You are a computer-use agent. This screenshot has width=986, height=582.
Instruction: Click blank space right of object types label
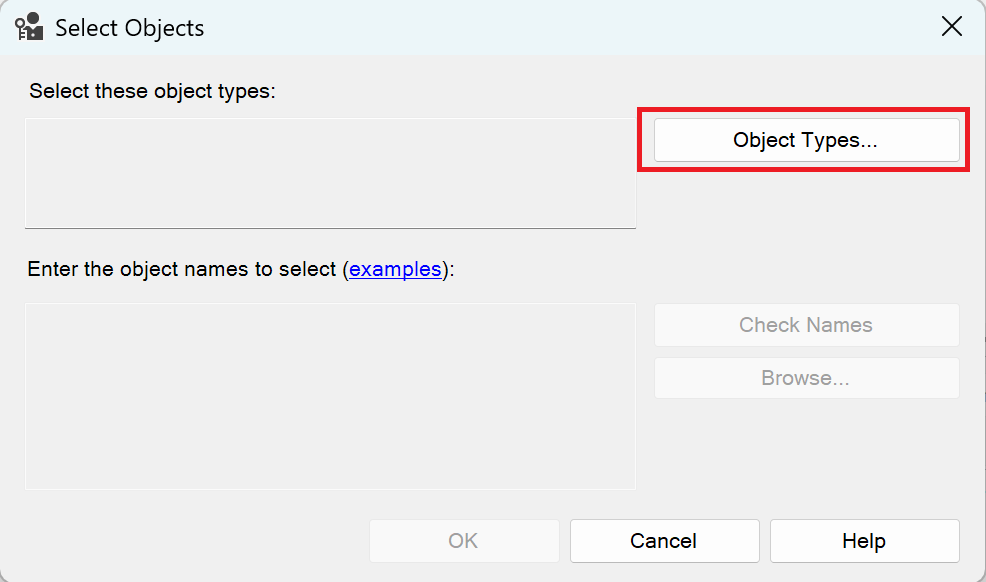450,91
